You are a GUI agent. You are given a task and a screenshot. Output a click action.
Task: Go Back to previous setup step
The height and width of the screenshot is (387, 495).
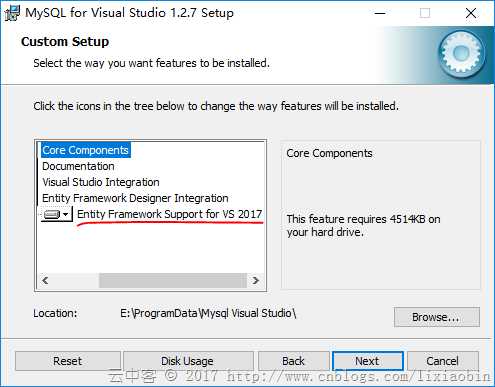293,361
